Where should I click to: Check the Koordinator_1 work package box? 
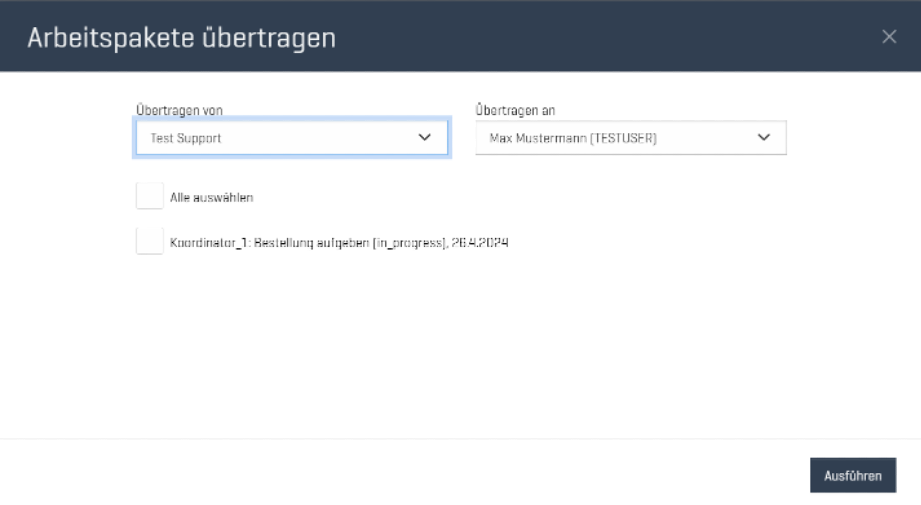coord(150,242)
